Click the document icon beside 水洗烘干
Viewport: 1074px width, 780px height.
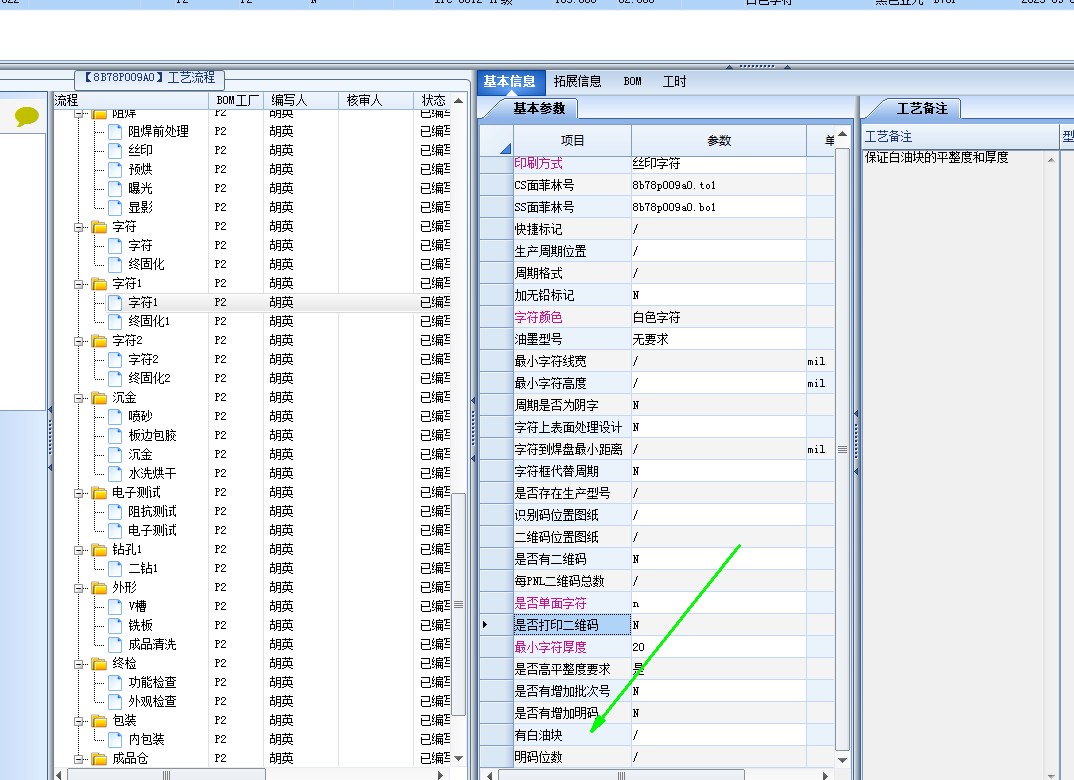pos(115,473)
